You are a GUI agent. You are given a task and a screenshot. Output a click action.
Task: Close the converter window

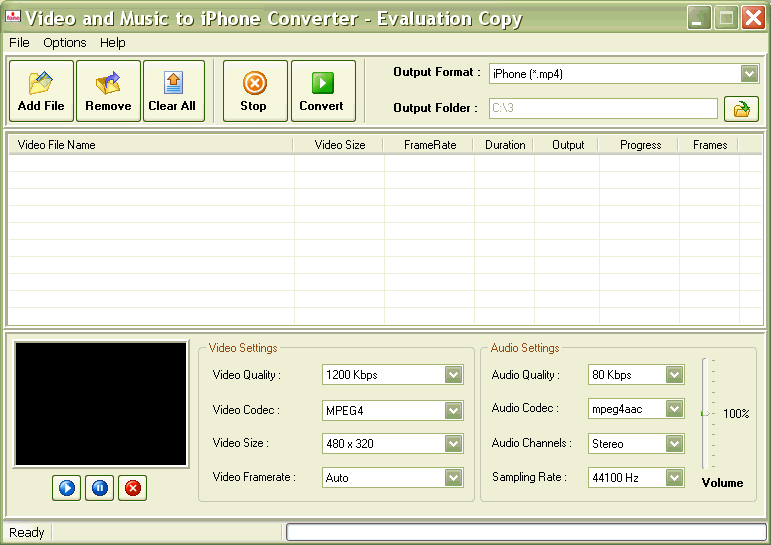753,18
